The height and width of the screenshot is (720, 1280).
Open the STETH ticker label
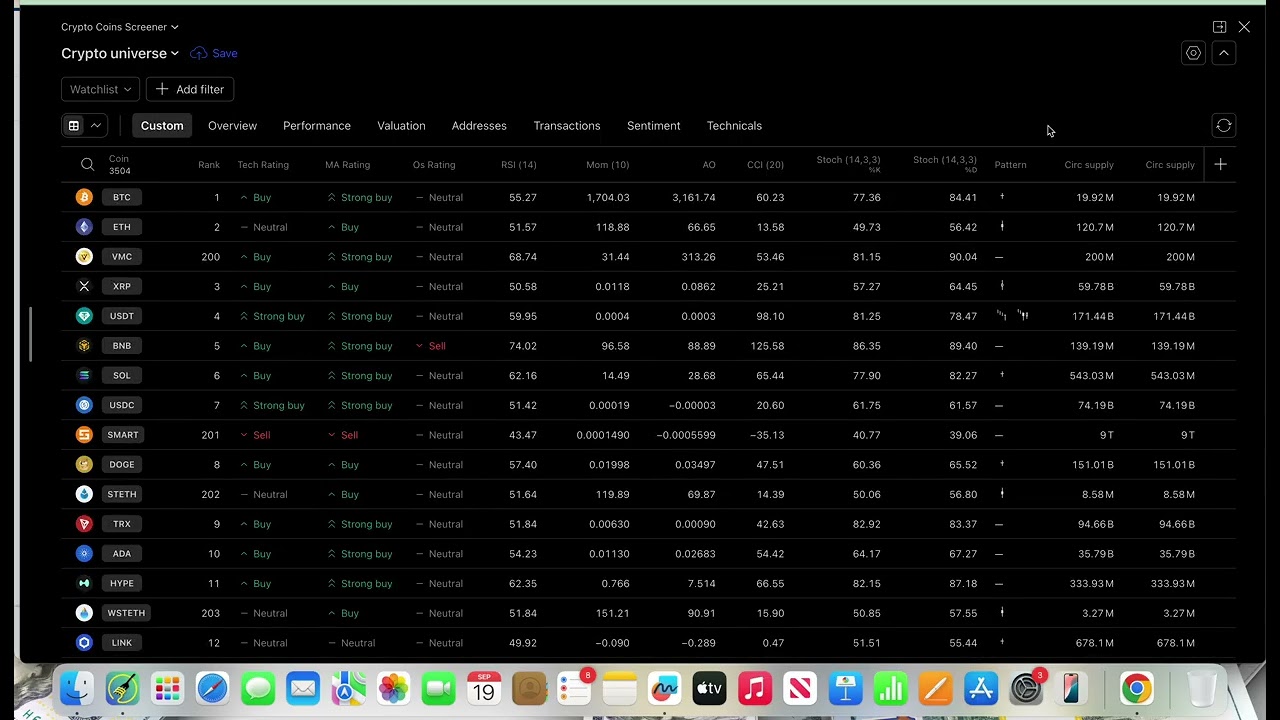coord(122,494)
